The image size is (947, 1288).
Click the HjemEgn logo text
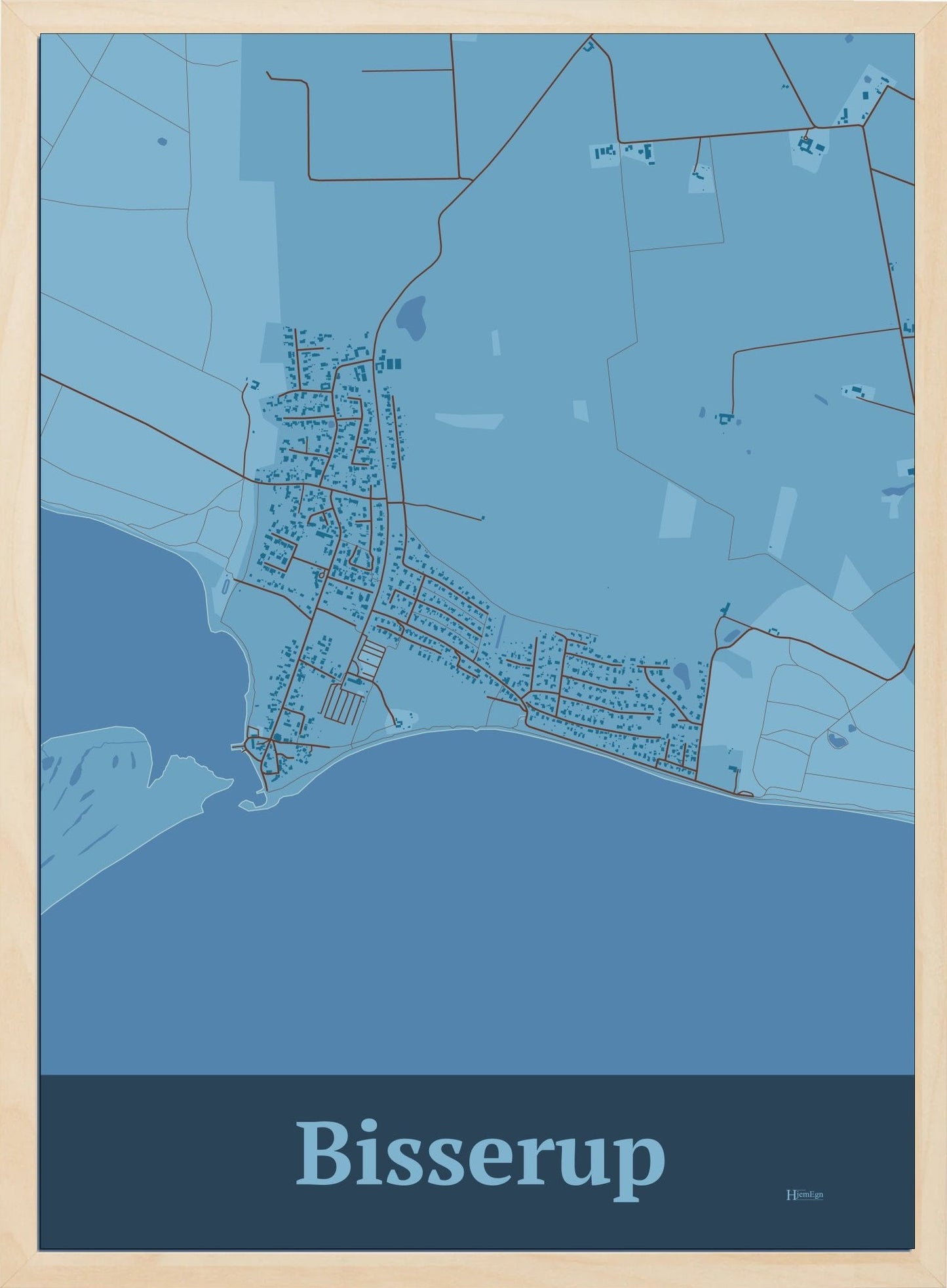coord(804,1194)
